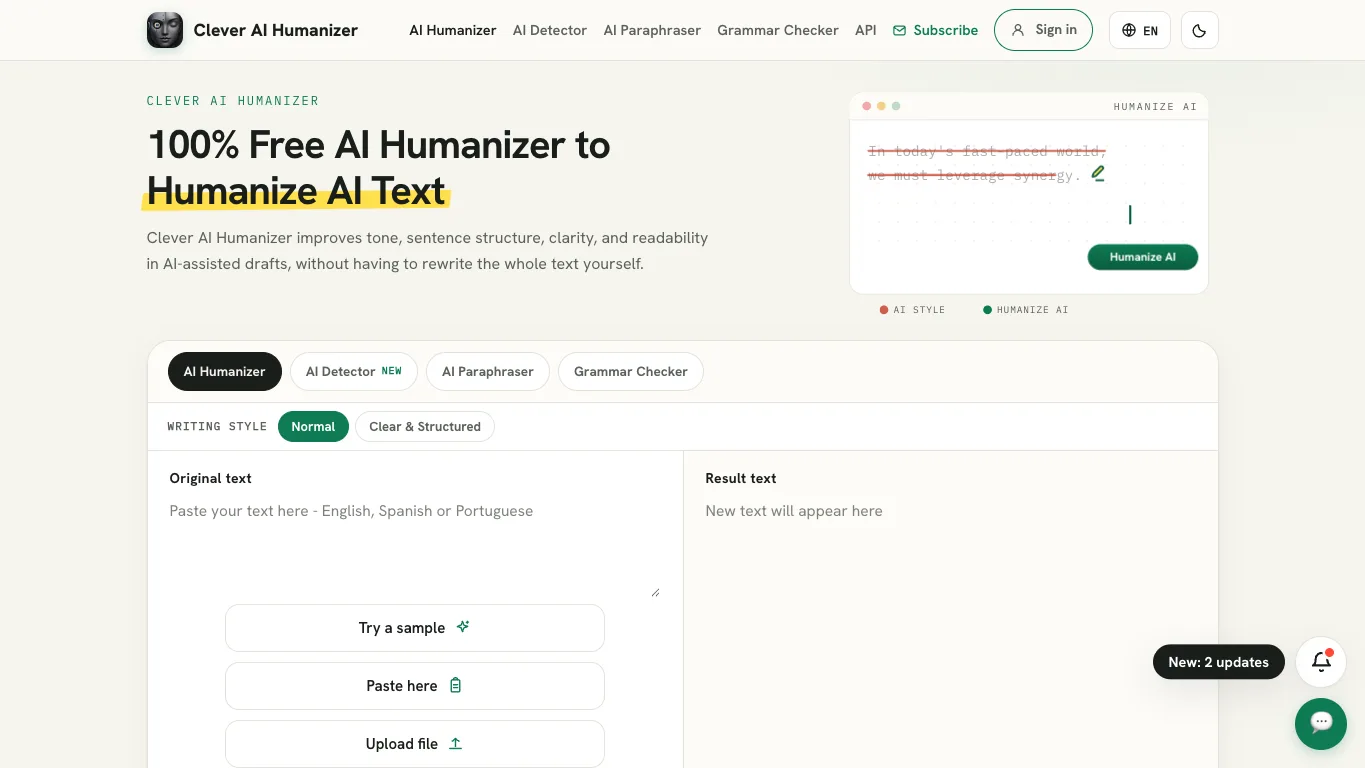Click the New: 2 updates badge
This screenshot has height=768, width=1365.
click(x=1219, y=662)
